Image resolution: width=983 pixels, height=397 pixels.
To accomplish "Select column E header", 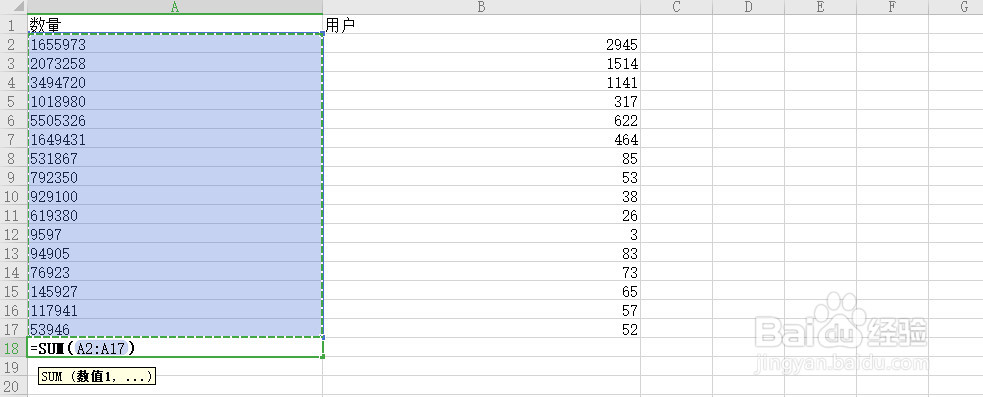I will [820, 7].
